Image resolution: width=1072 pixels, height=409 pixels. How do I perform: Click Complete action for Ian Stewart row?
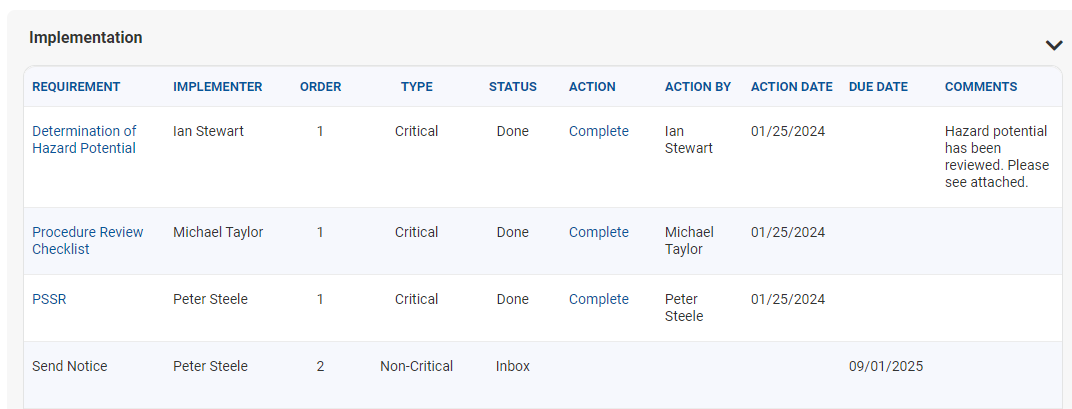click(x=598, y=131)
